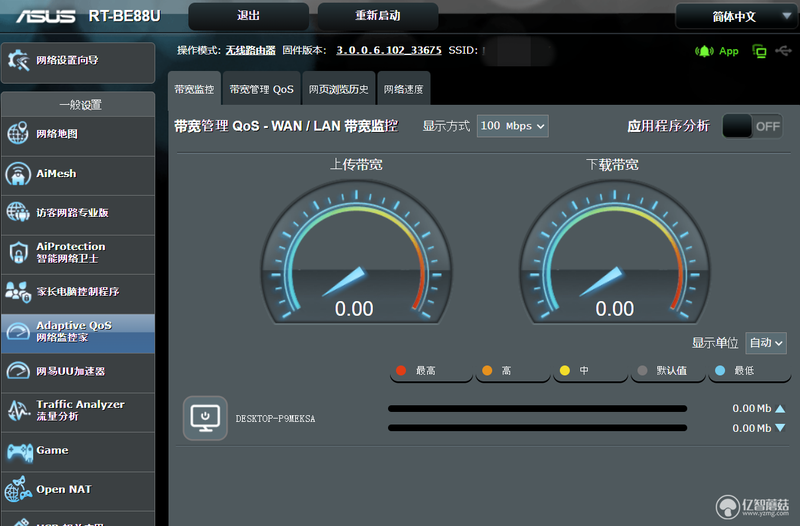Open firmware version 3.0.0.6.102_33675 link
This screenshot has width=800, height=526.
click(389, 51)
